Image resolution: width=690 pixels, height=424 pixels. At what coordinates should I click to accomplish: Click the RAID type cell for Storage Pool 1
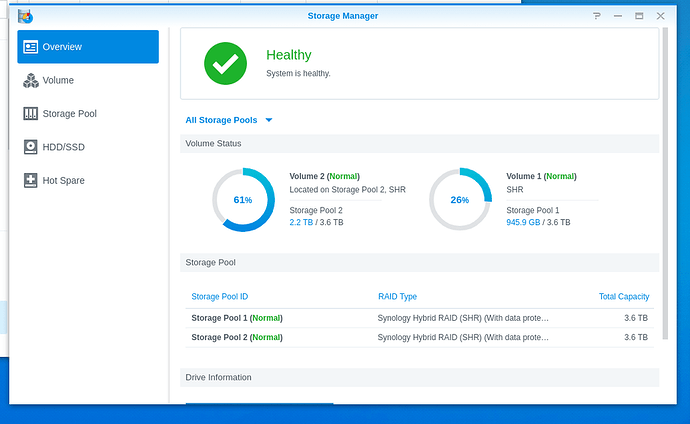[463, 318]
